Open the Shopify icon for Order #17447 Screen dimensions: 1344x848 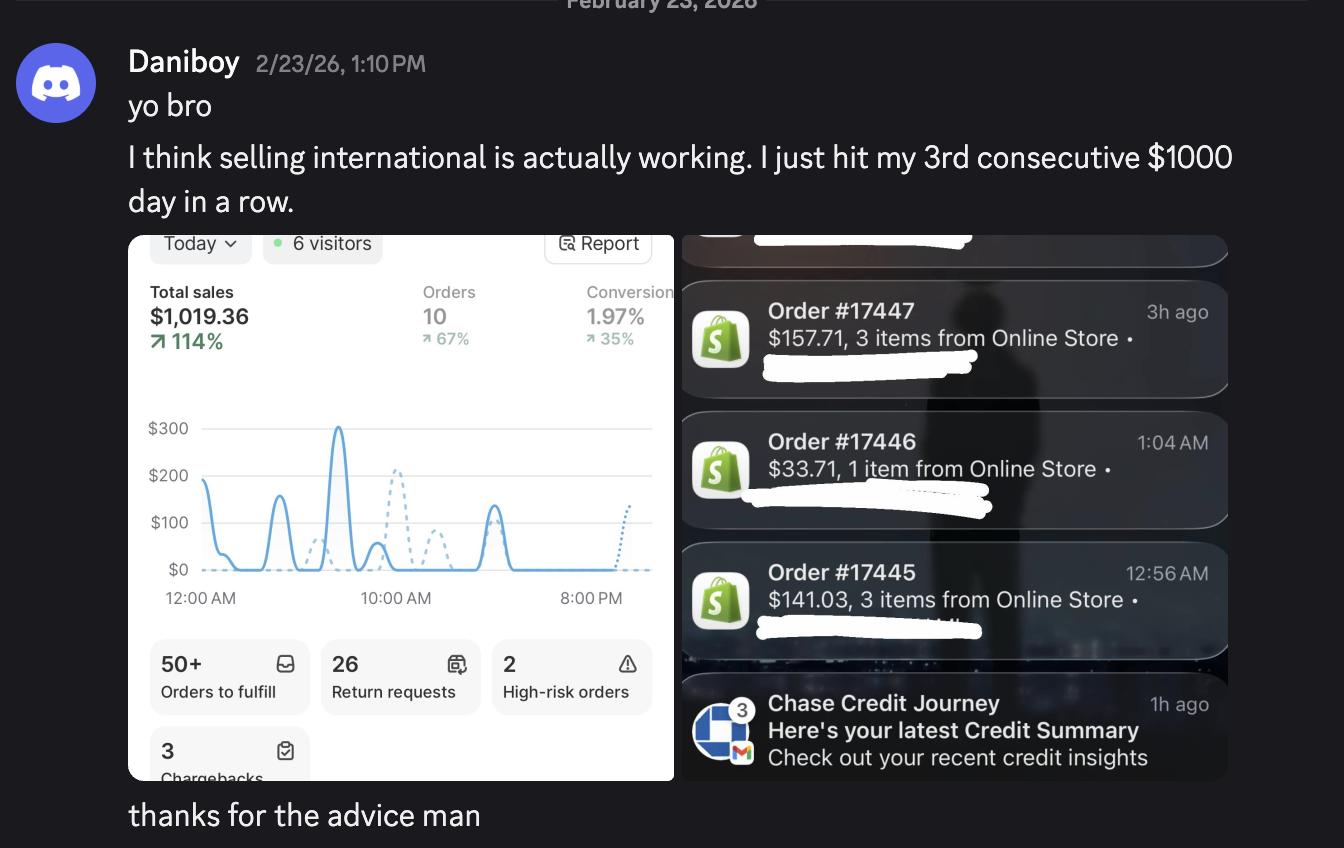coord(721,339)
